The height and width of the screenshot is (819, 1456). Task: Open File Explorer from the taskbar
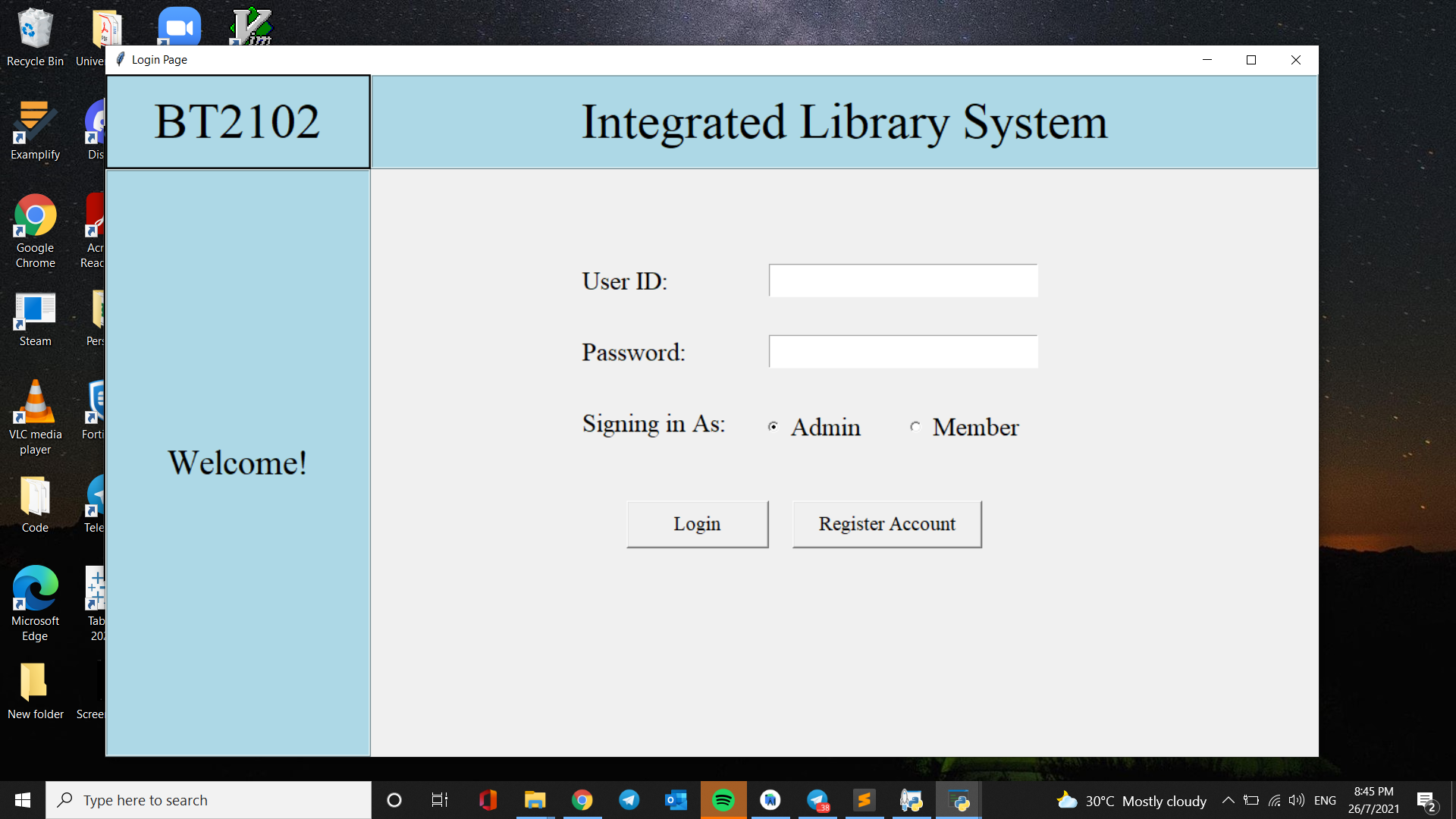(x=535, y=800)
